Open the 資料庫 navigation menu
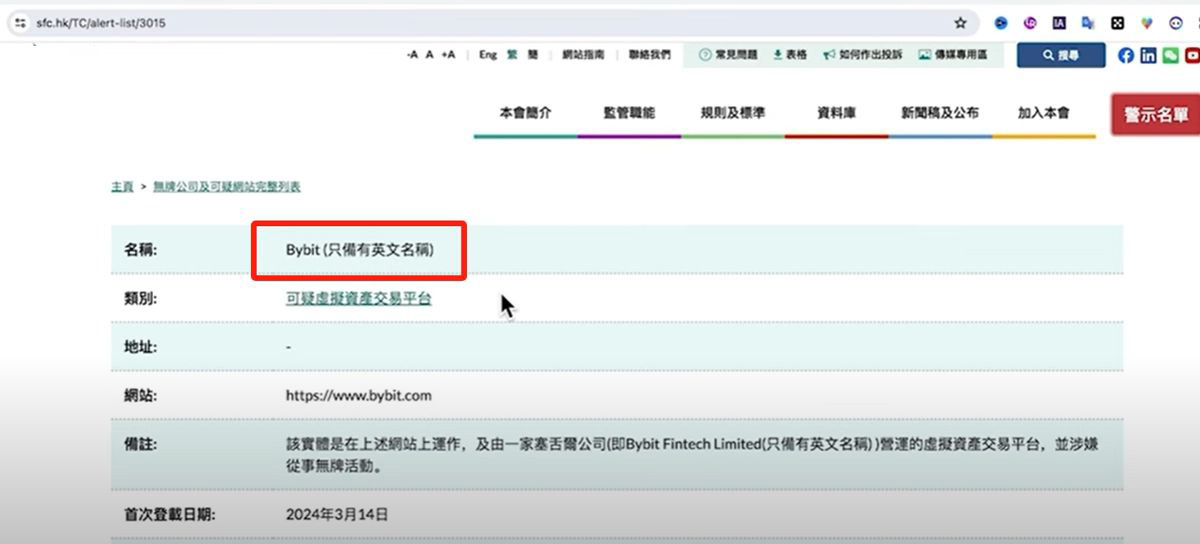Viewport: 1200px width, 544px height. (x=836, y=113)
